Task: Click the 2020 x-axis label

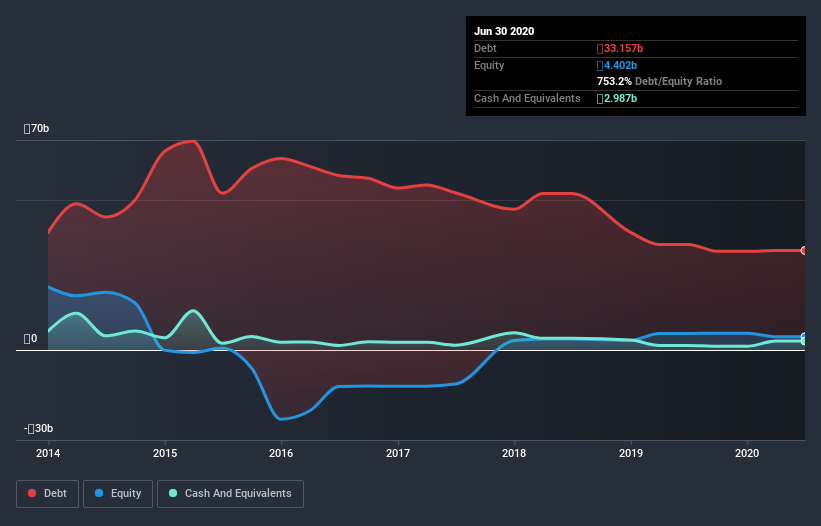Action: [747, 453]
